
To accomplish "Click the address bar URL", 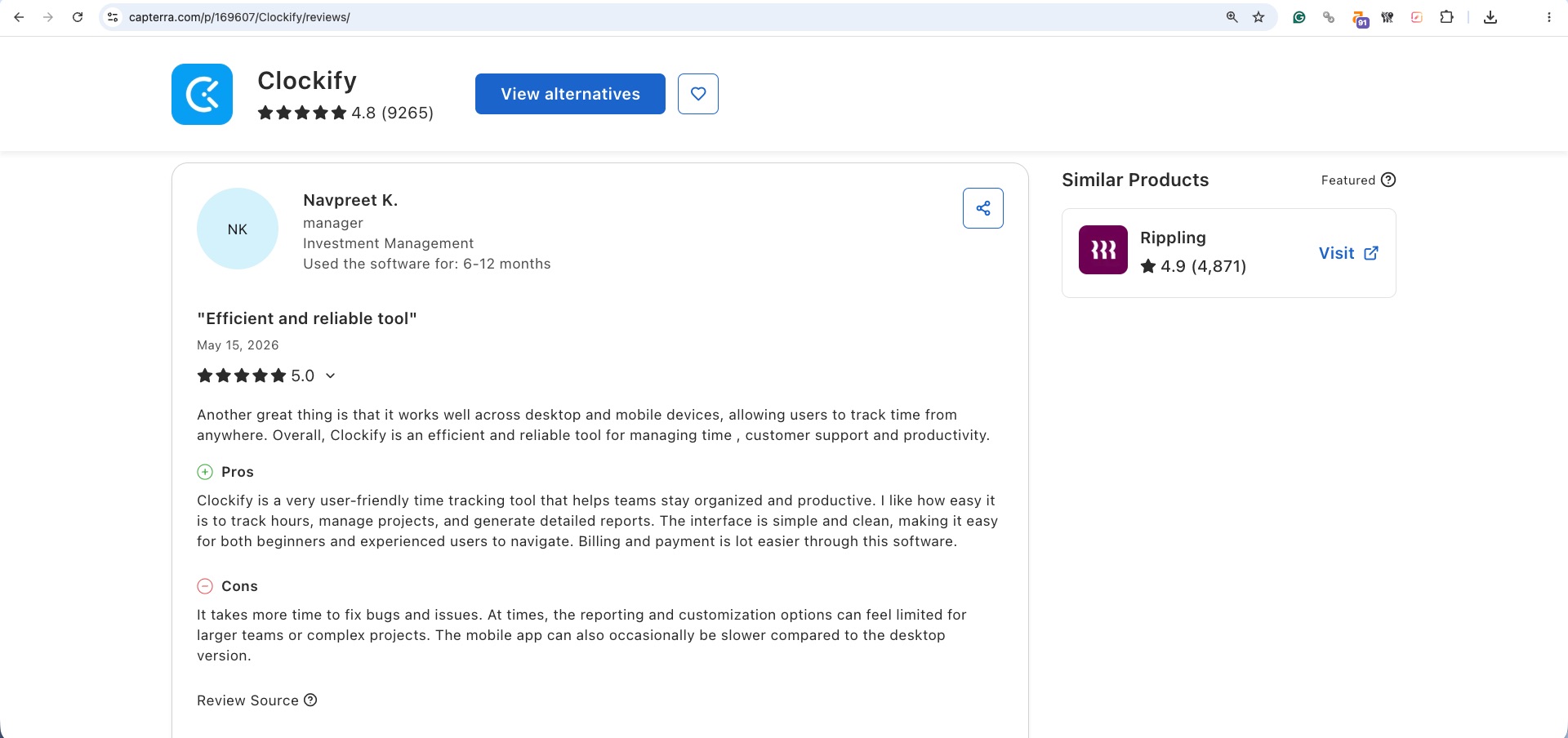I will (239, 17).
